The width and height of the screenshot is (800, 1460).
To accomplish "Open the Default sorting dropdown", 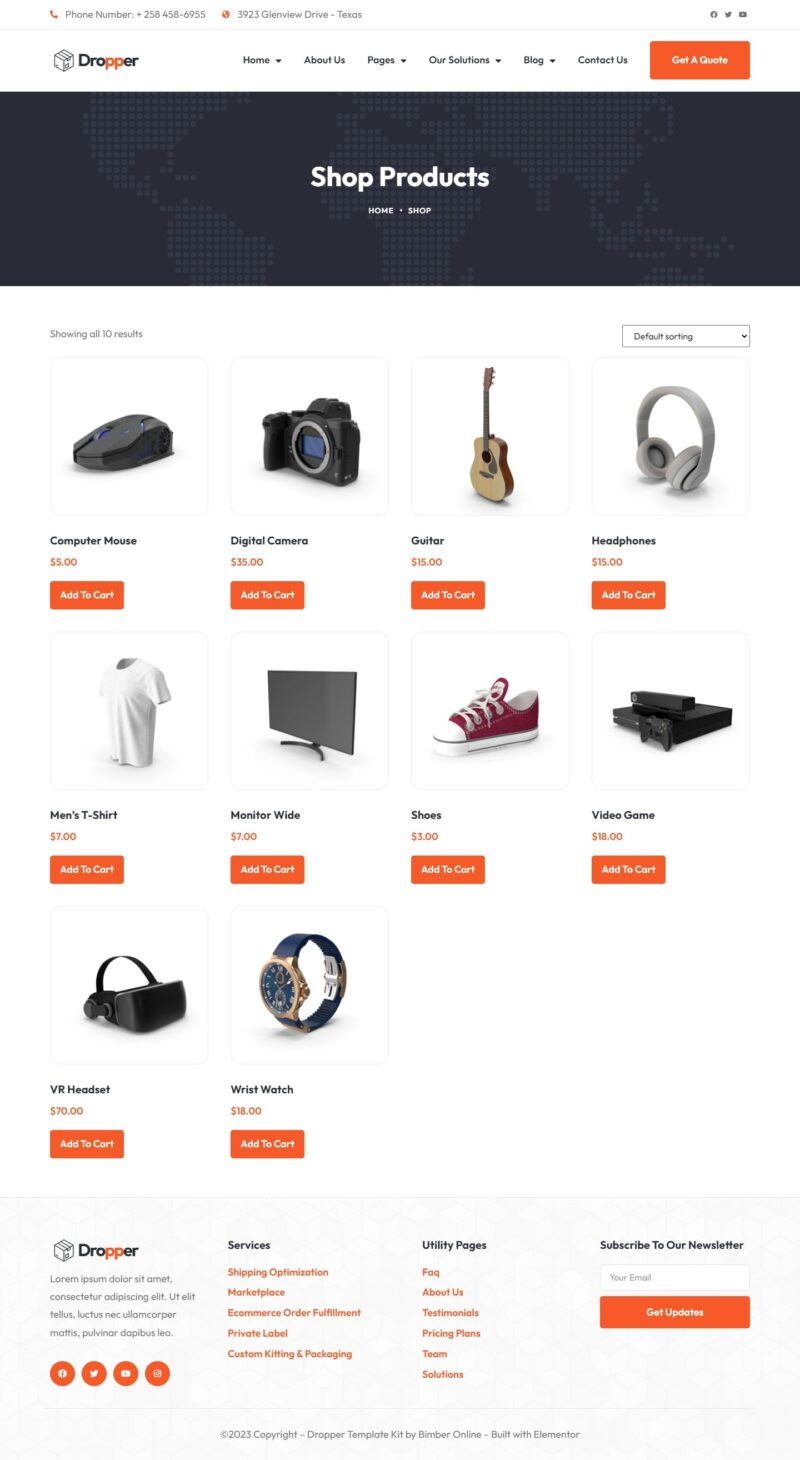I will click(x=686, y=336).
